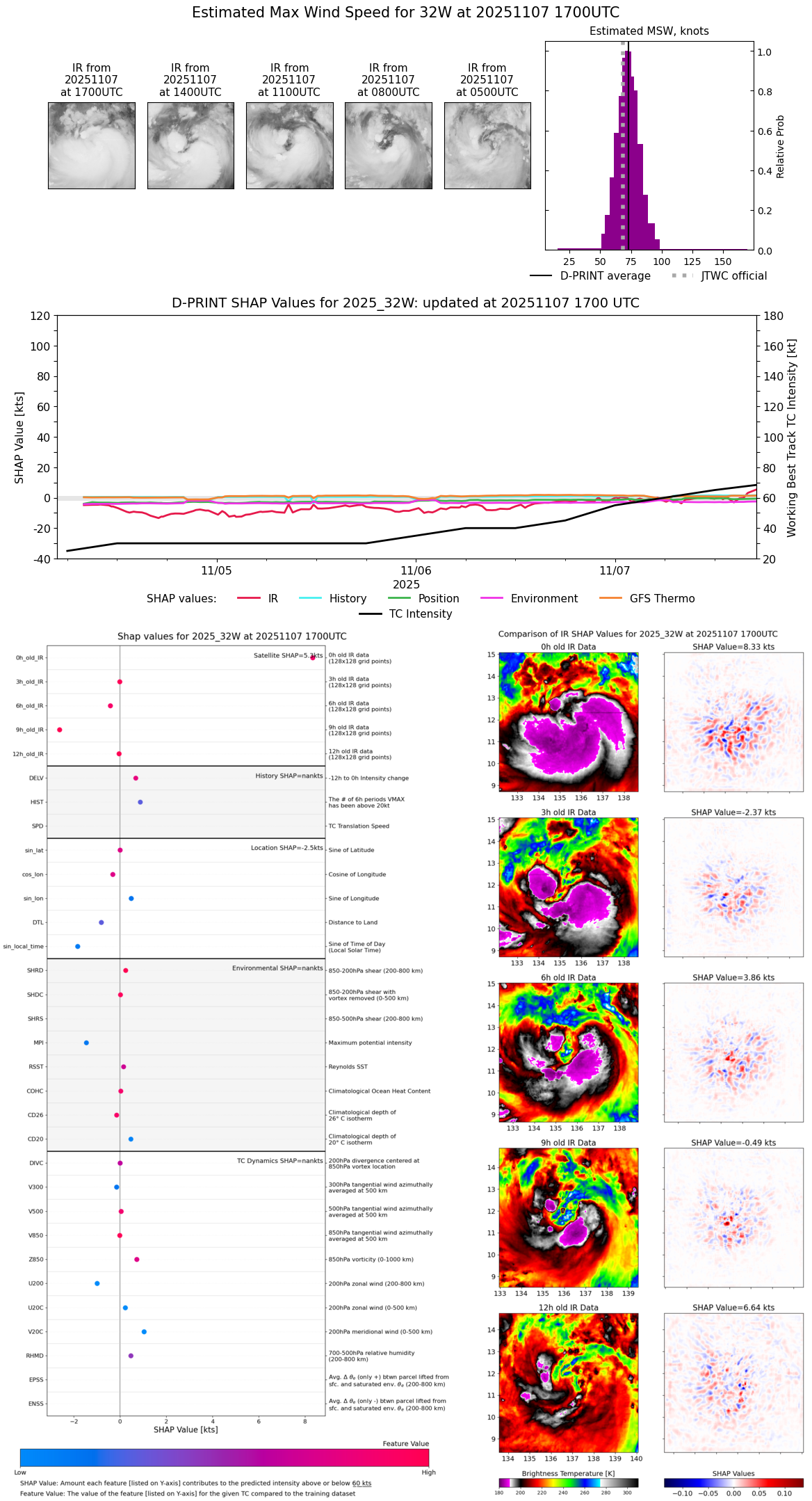Click the IR thumbnail from 1100UTC
Image resolution: width=812 pixels, height=1501 pixels.
[x=289, y=145]
